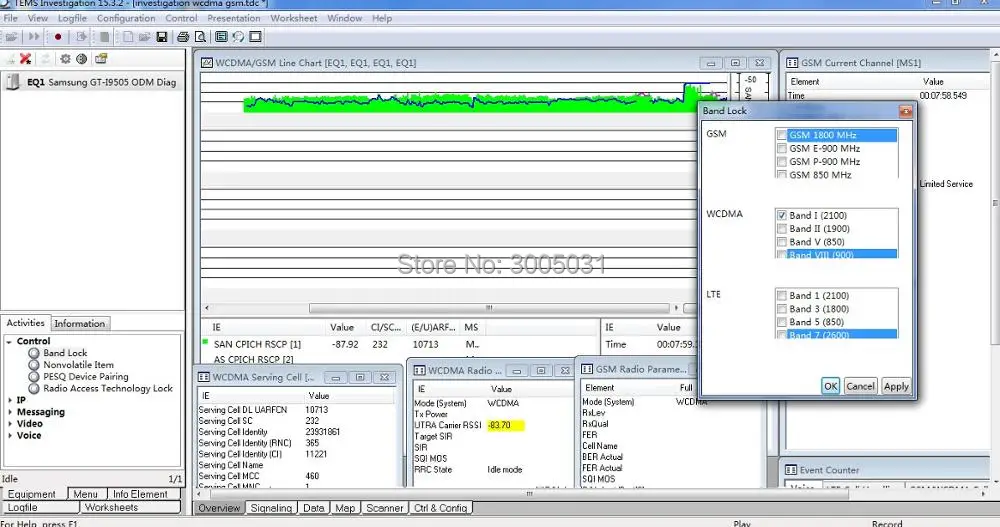Viewport: 1000px width, 527px height.
Task: Click Apply in Band Lock dialog
Action: pyautogui.click(x=896, y=386)
